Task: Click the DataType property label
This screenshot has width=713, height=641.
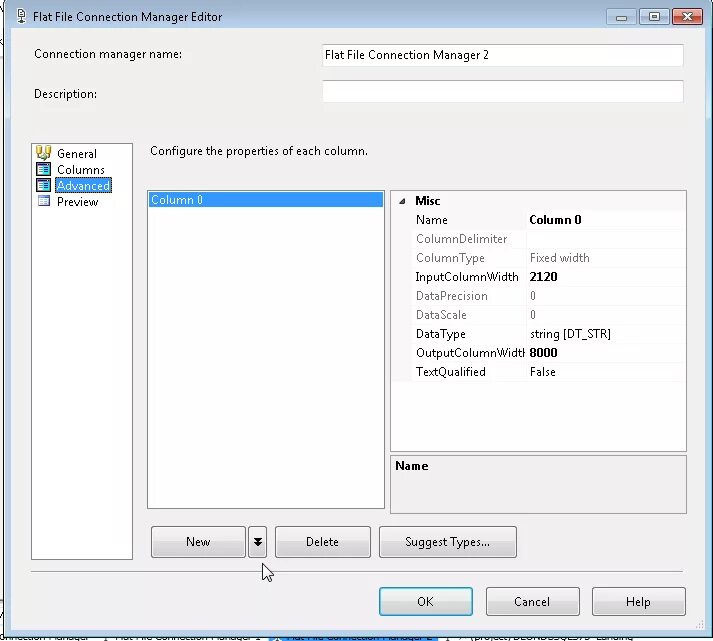Action: coord(441,334)
